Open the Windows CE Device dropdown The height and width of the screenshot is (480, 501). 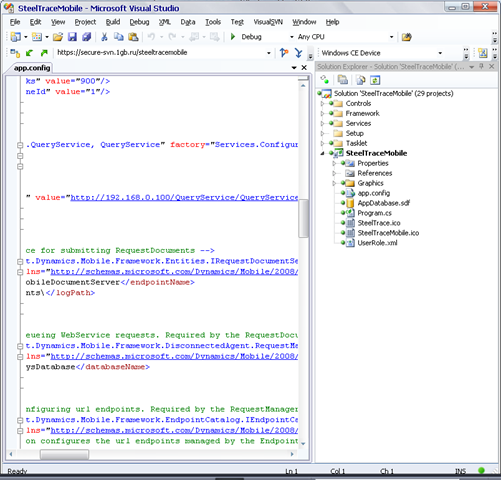440,53
